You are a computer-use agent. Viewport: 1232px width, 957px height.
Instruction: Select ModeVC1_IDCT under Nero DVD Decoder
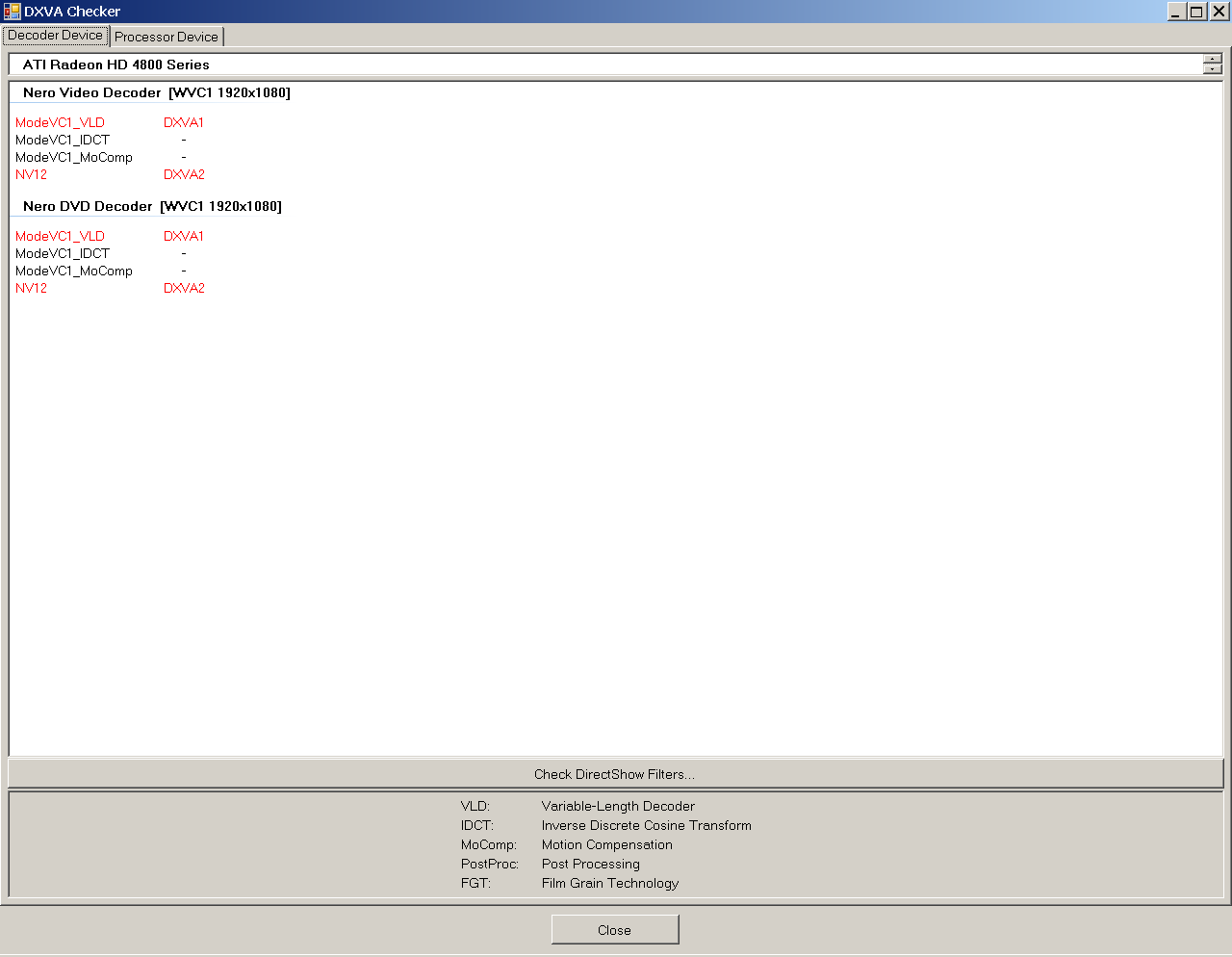tap(63, 253)
